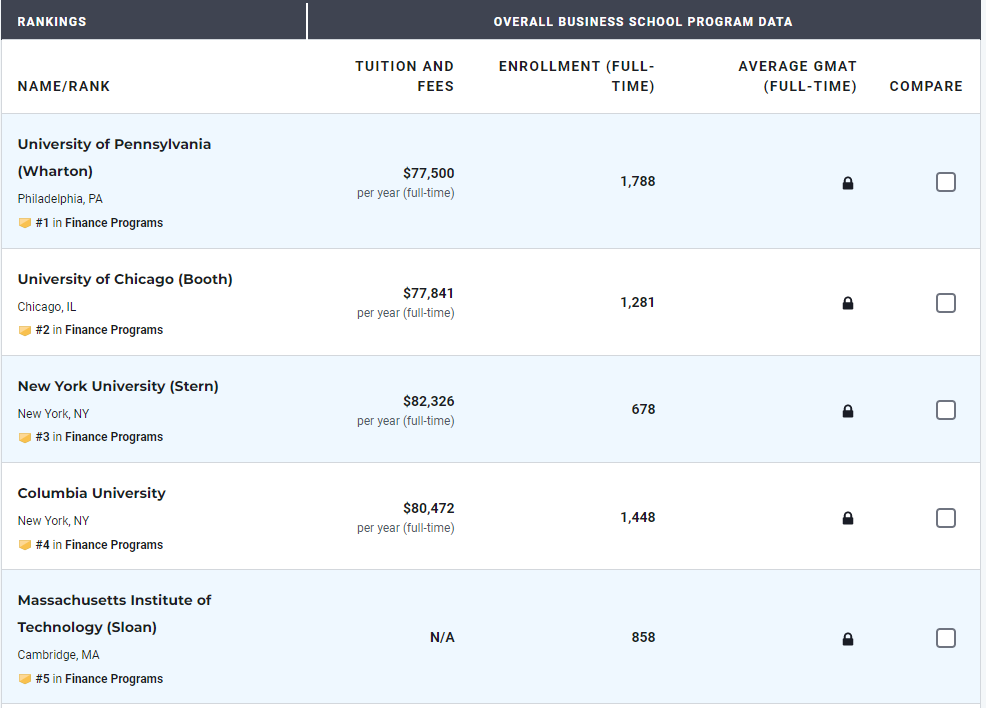Screen dimensions: 986x708
Task: Click New York, NY under Columbia University
Action: coord(53,521)
